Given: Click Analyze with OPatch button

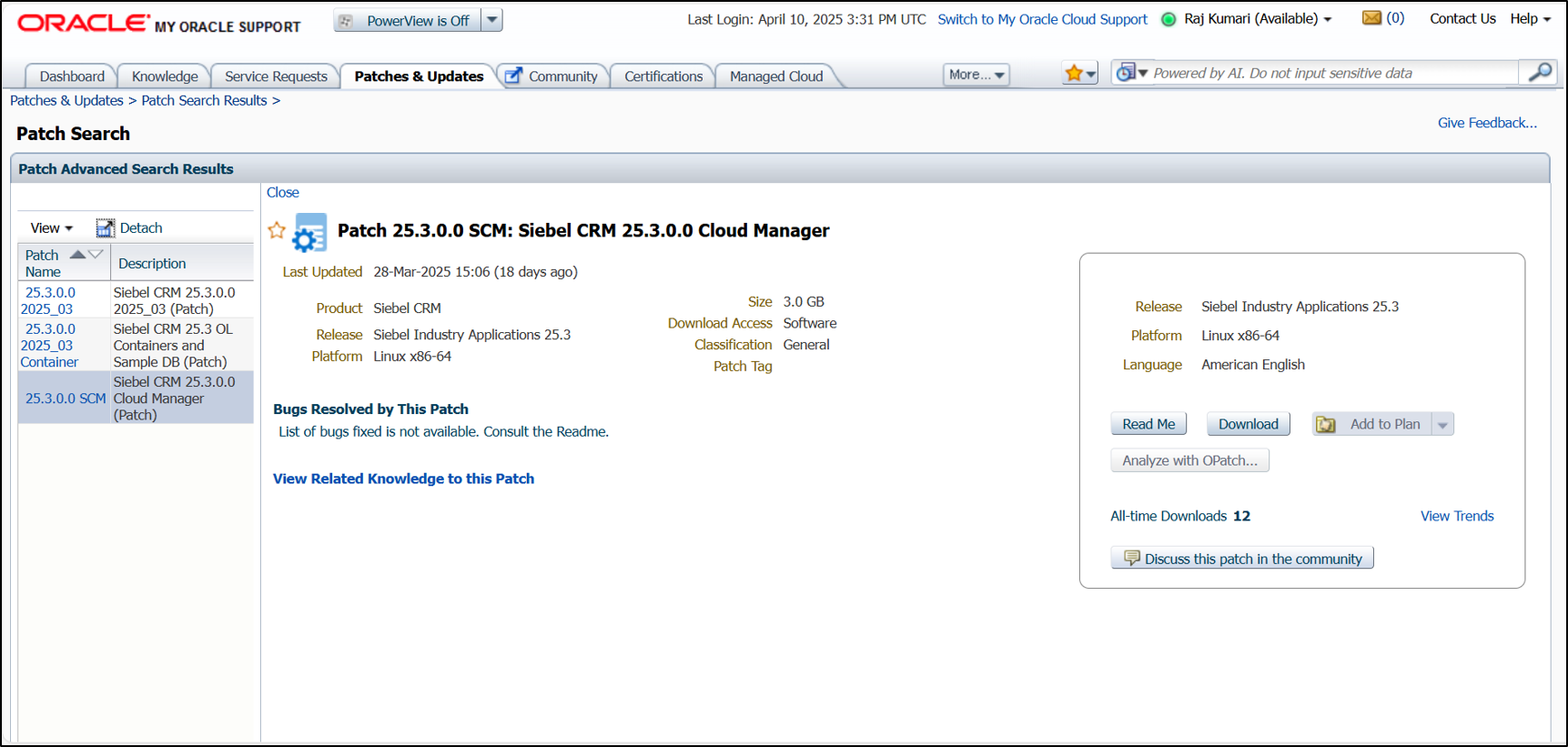Looking at the screenshot, I should pos(1189,460).
